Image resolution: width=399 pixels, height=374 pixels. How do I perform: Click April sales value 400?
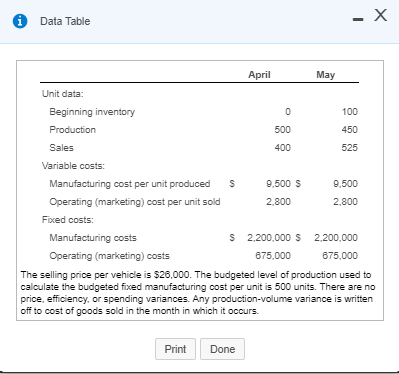click(283, 148)
